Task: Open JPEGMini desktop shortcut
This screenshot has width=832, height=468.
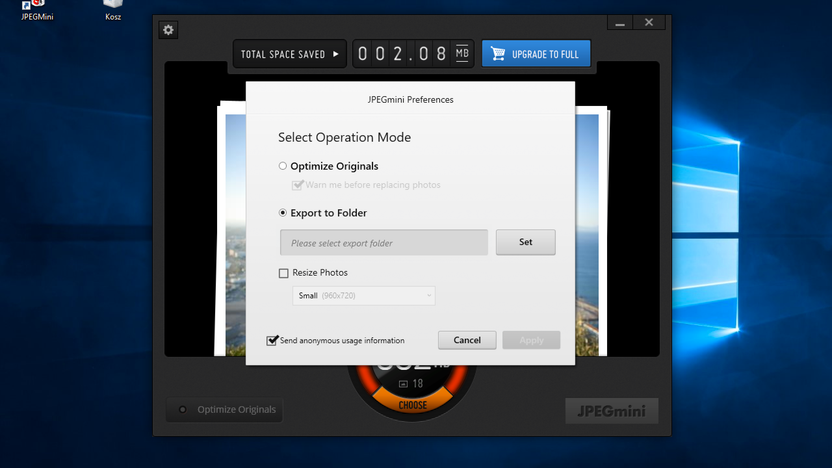Action: coord(37,10)
